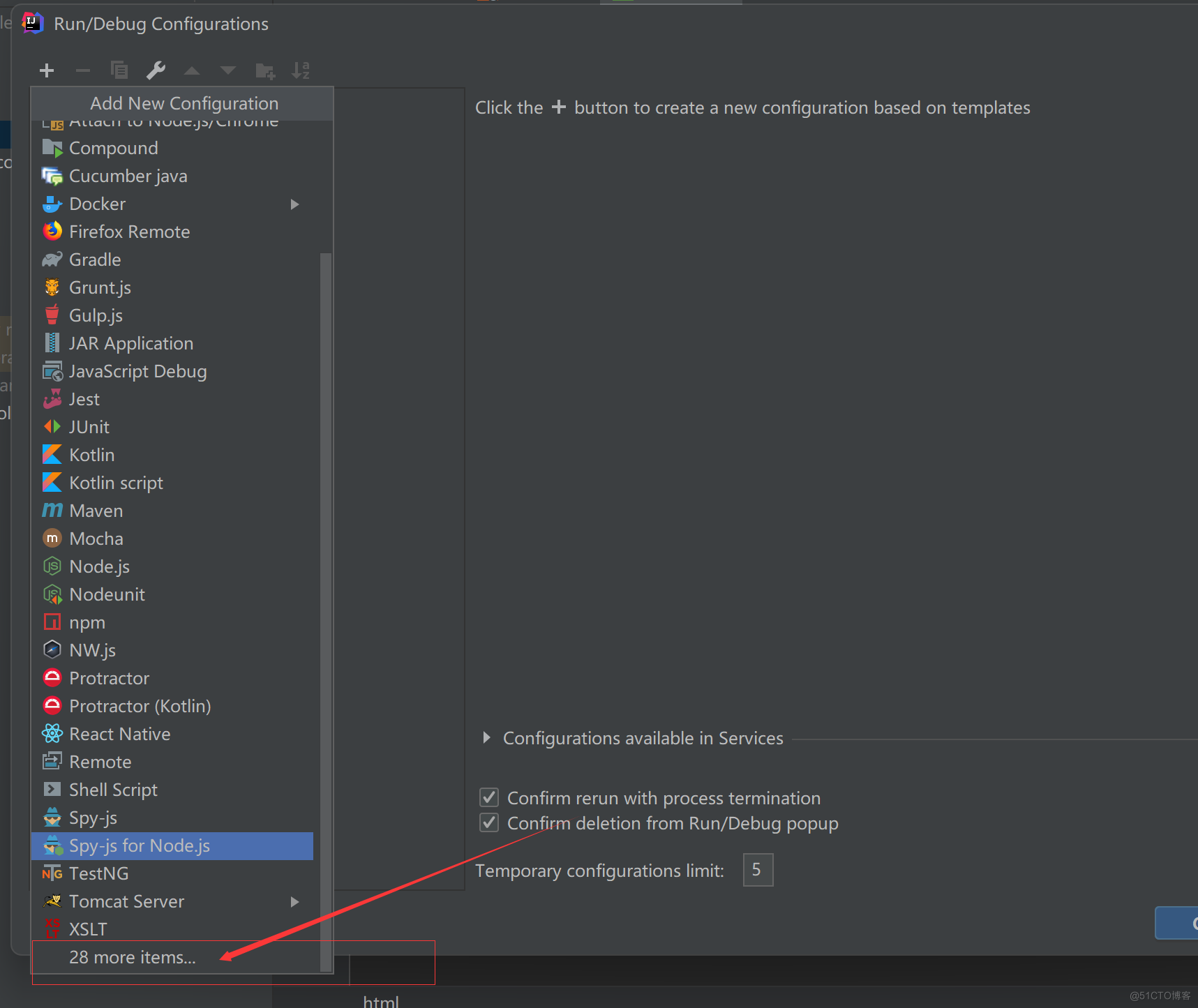Click the Move Down arrow icon
Image resolution: width=1198 pixels, height=1008 pixels.
pos(228,70)
